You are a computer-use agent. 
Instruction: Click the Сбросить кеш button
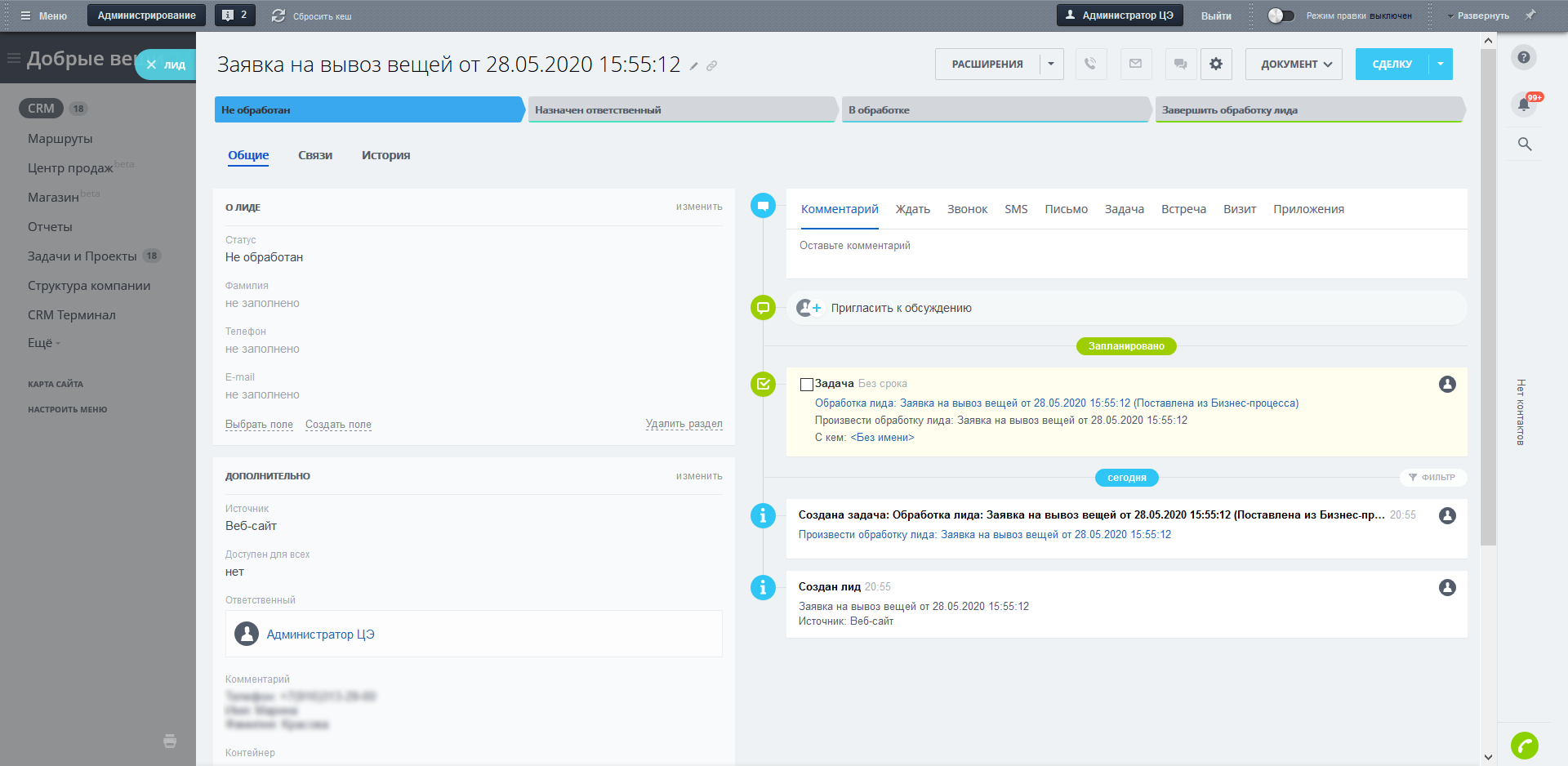(312, 16)
